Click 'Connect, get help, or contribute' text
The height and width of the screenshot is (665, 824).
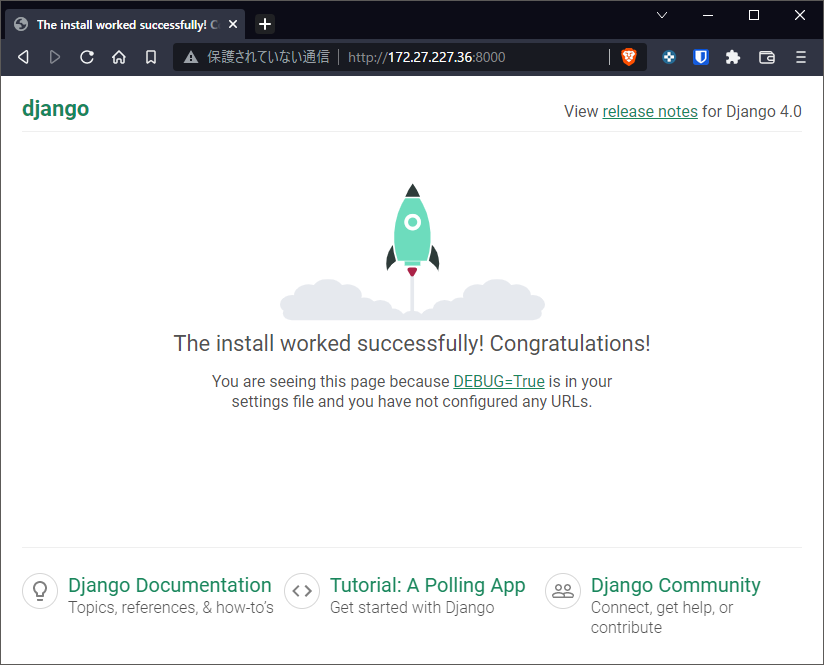pos(662,617)
